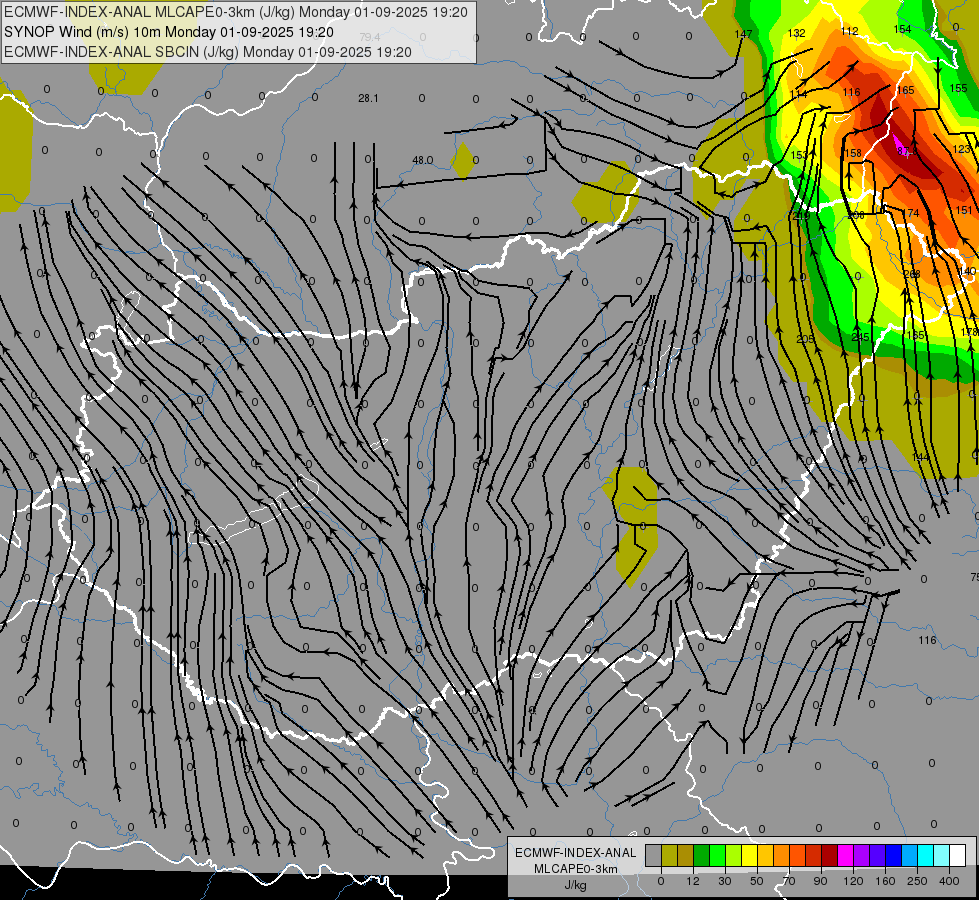Click the 147 value on the map
This screenshot has height=900, width=979.
(x=743, y=34)
